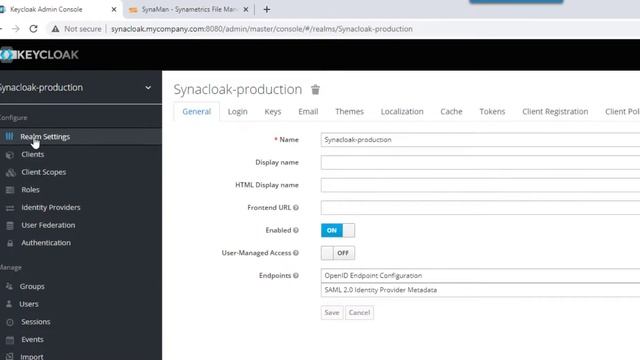Open the Cache tab
Image resolution: width=640 pixels, height=360 pixels.
point(451,111)
